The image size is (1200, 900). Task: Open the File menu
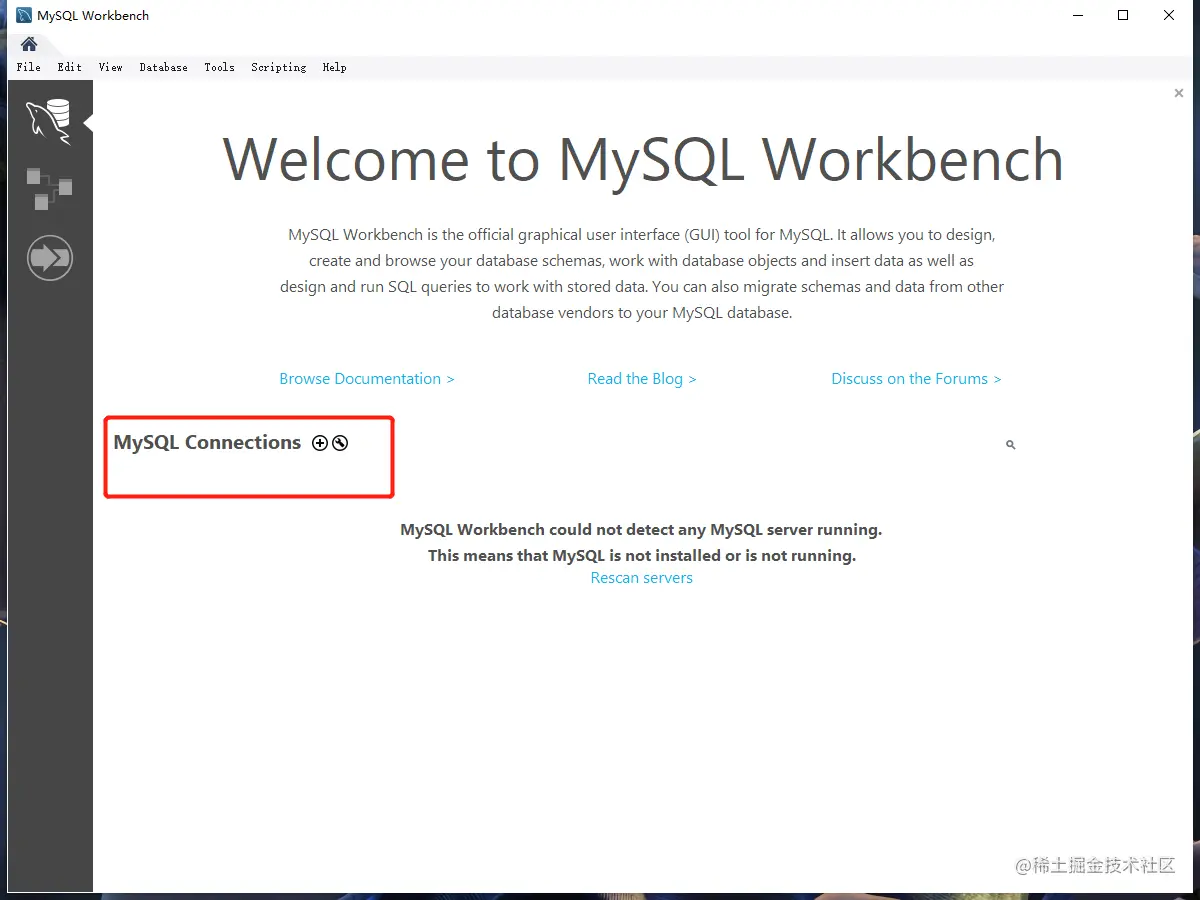pyautogui.click(x=29, y=67)
